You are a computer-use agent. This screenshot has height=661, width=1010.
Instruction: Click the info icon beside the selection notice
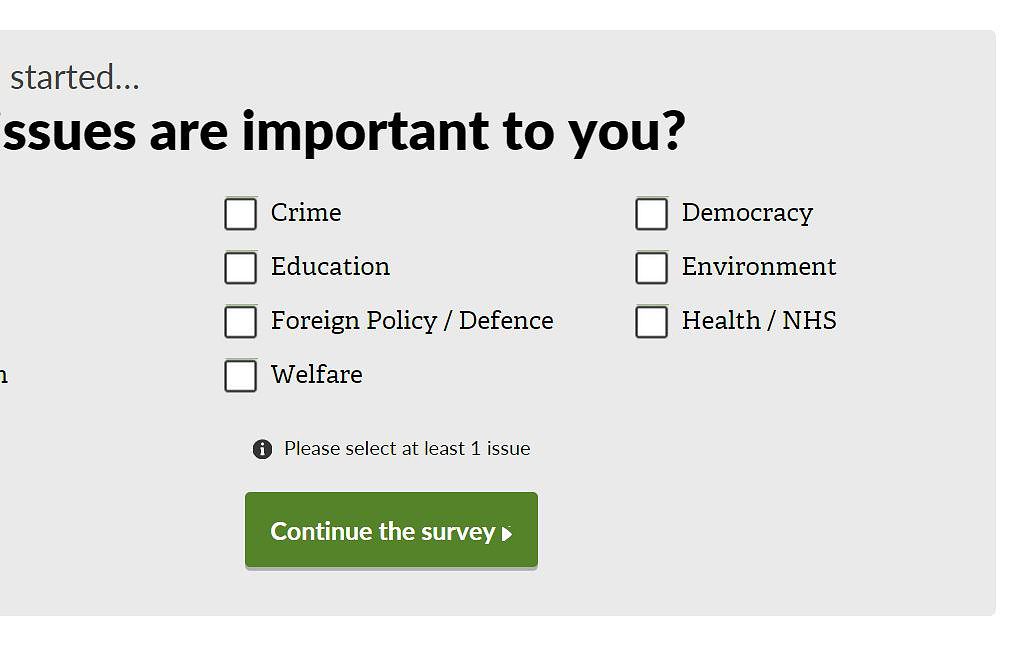tap(262, 449)
